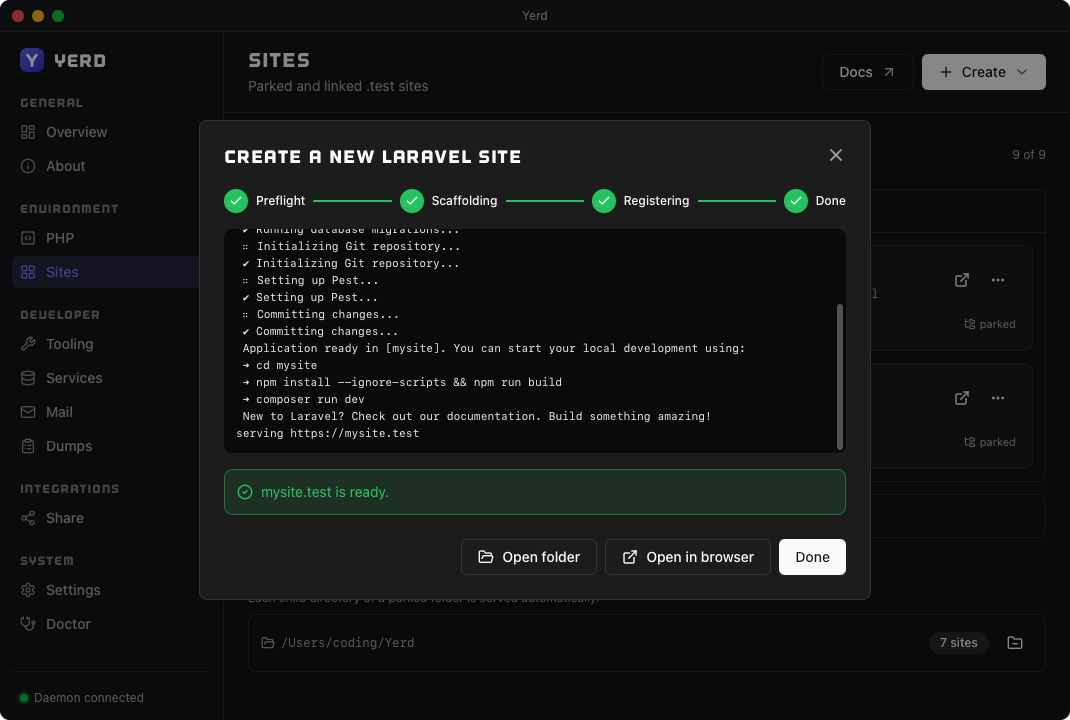Image resolution: width=1070 pixels, height=720 pixels.
Task: Click the Registering step checkmark
Action: [x=604, y=201]
